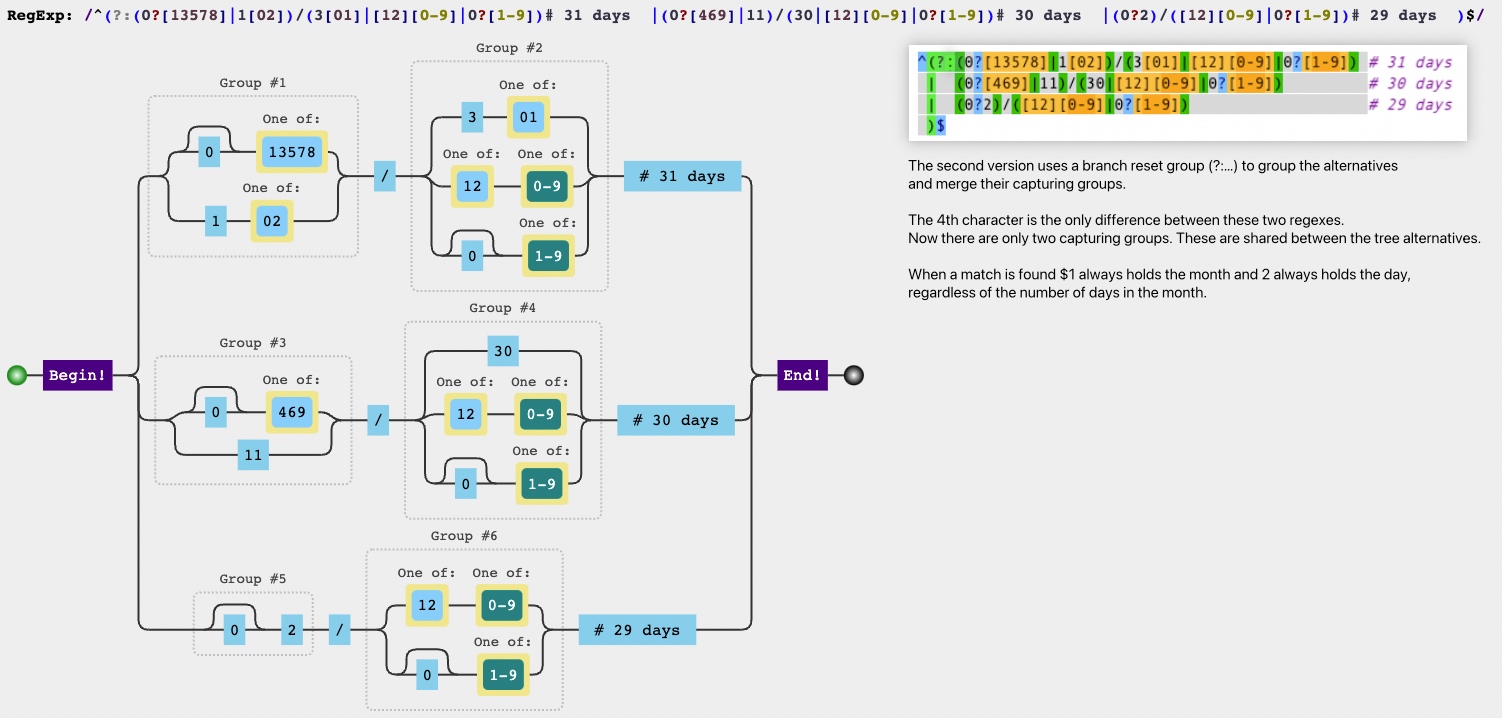This screenshot has height=718, width=1502.
Task: Click the 0-9 range box in Group #6
Action: click(502, 606)
